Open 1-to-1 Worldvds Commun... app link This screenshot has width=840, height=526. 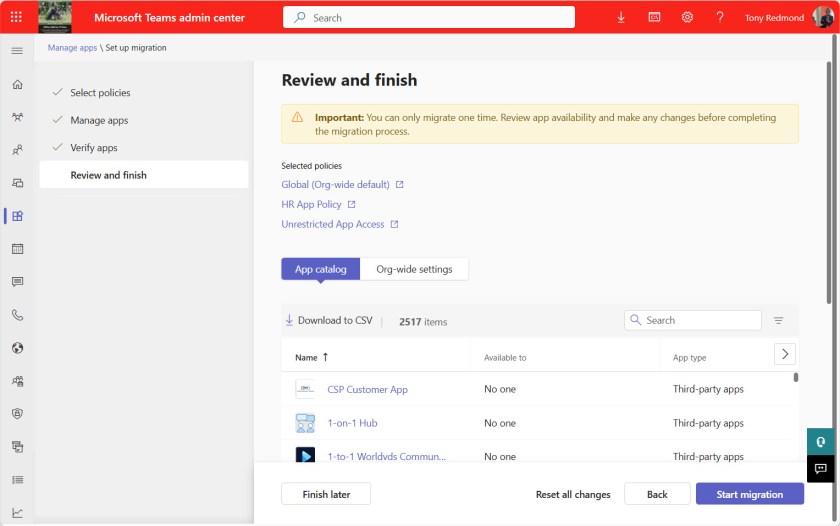tap(387, 456)
